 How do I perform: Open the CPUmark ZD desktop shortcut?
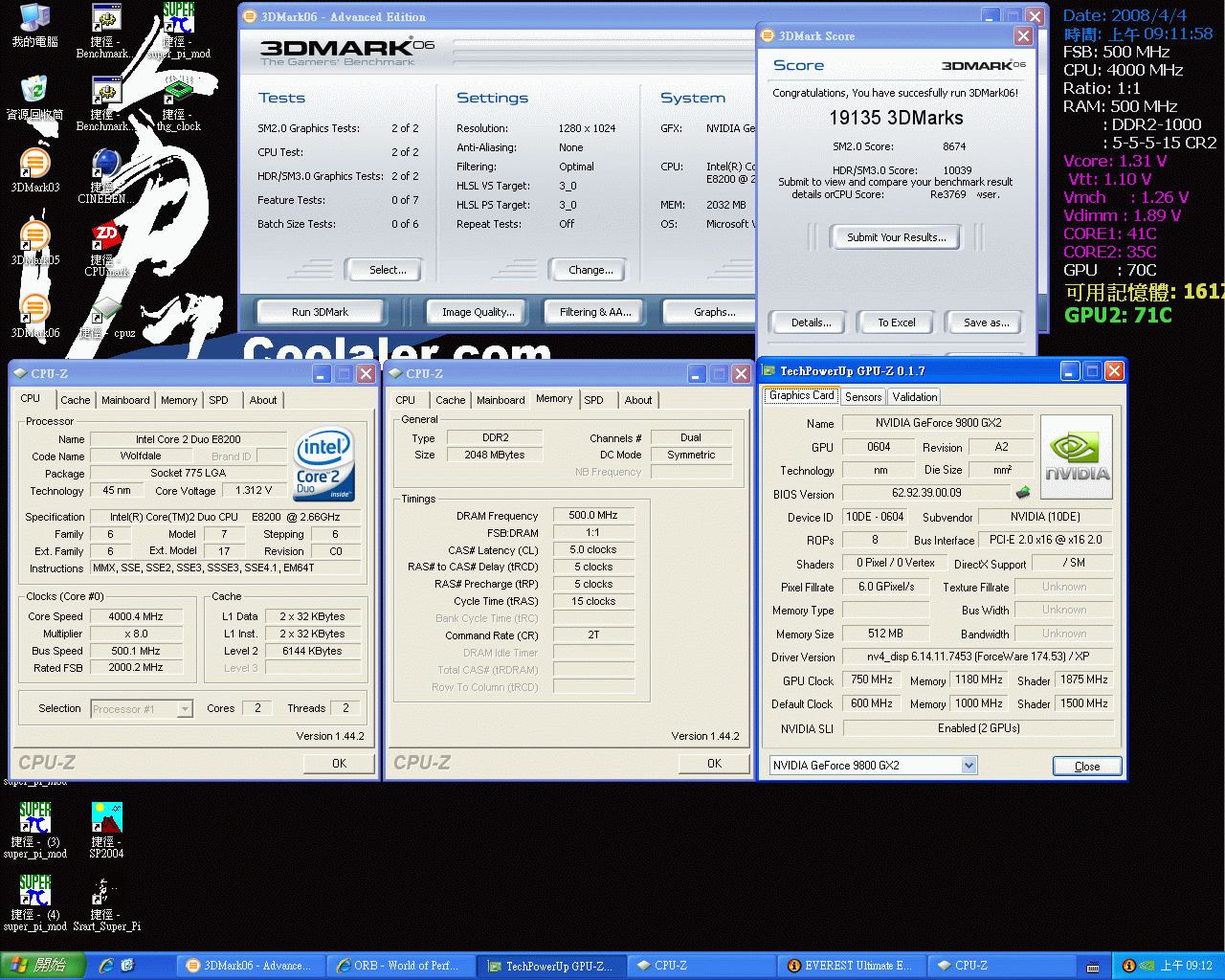click(105, 249)
